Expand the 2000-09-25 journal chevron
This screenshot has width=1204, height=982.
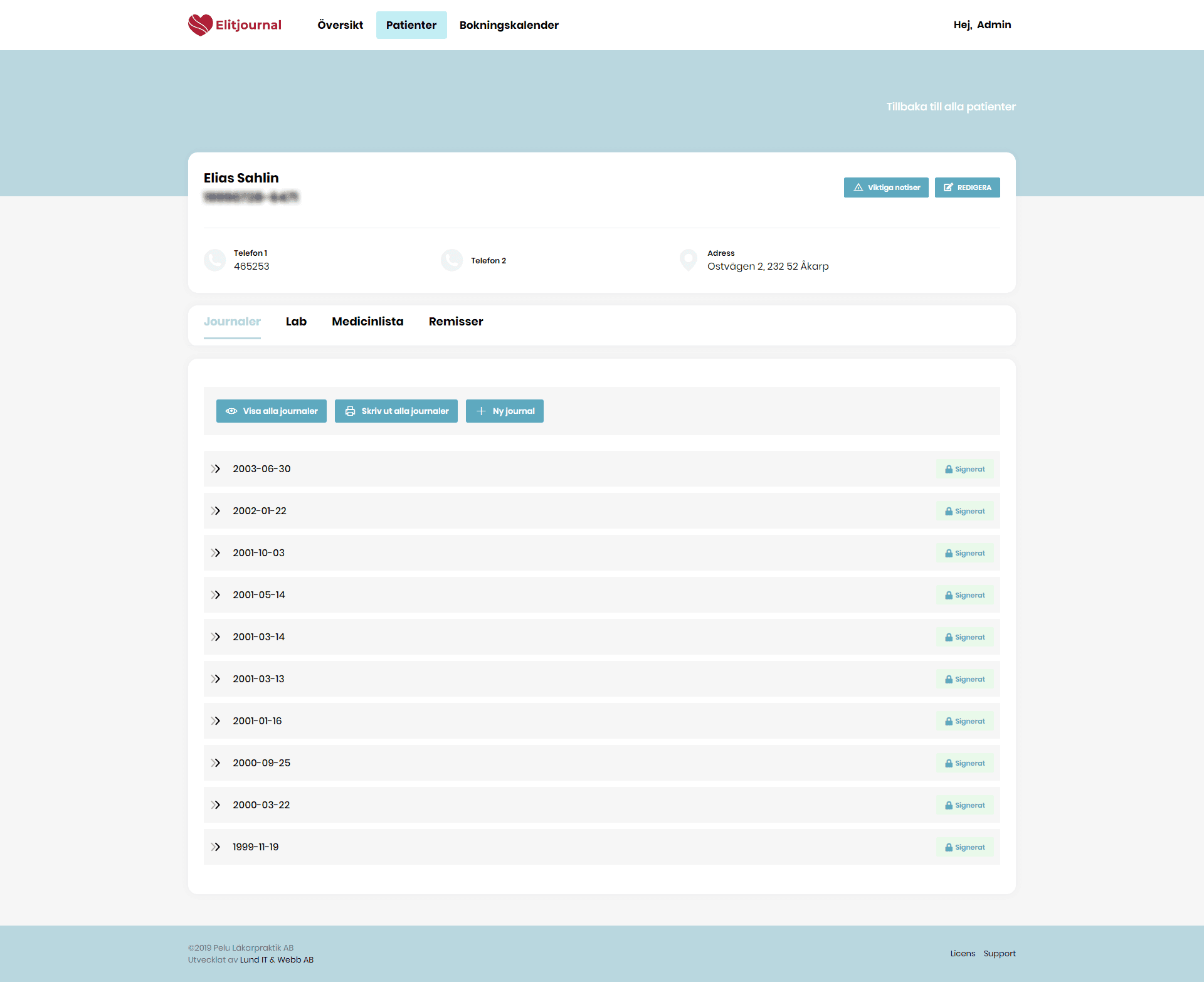point(216,763)
